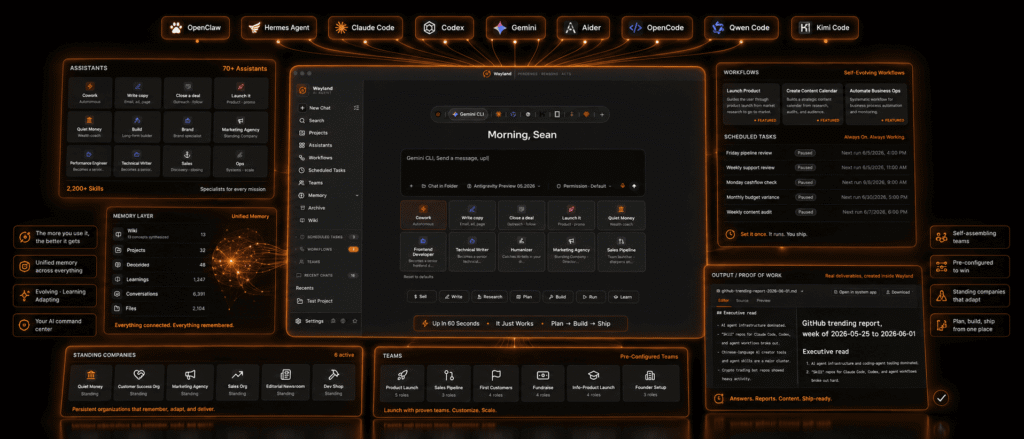Toggle Paused status for Friday pipeline review
Image resolution: width=1024 pixels, height=439 pixels.
(805, 153)
